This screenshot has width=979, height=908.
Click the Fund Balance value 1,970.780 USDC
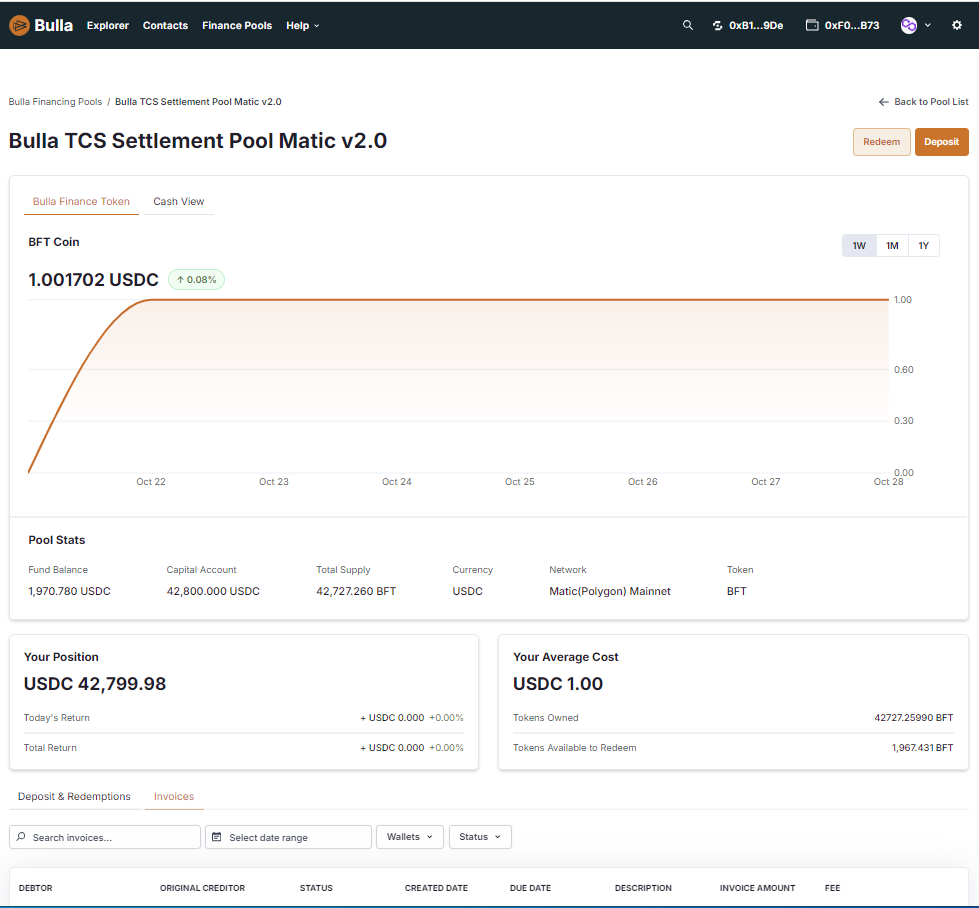tap(69, 591)
